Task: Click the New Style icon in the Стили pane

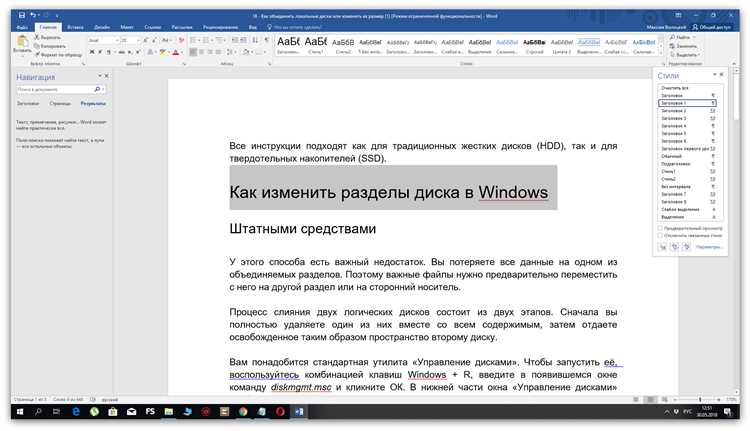Action: tap(662, 247)
